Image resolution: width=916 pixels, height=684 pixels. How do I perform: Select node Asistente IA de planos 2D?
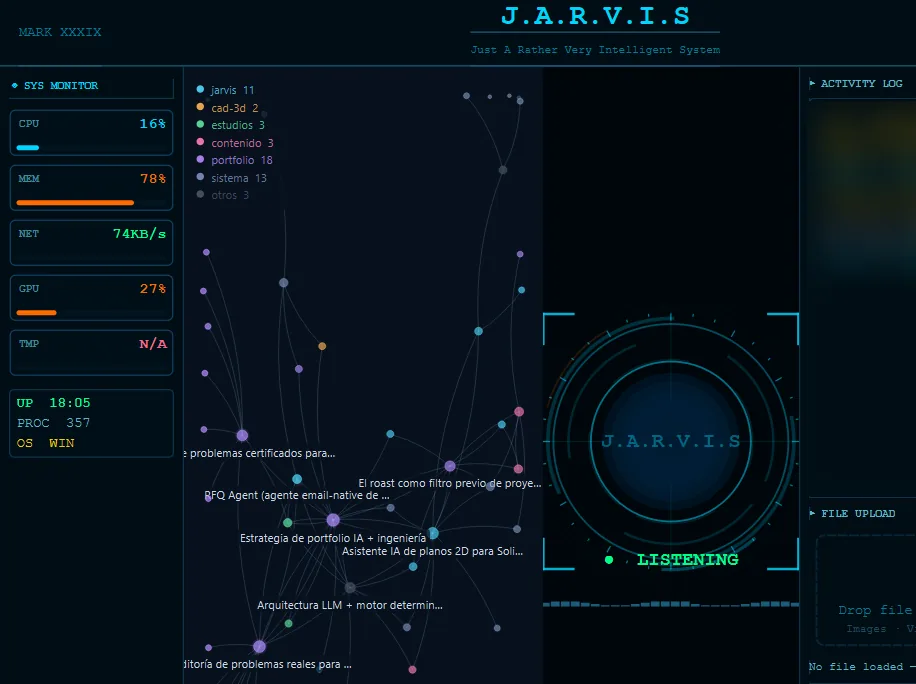[x=433, y=533]
